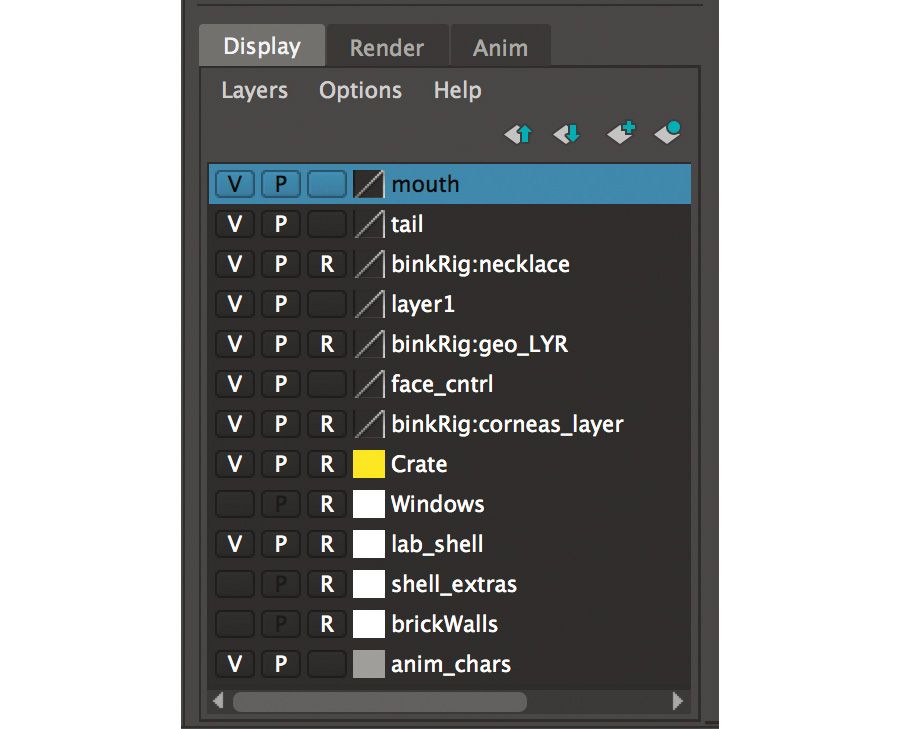
Task: Show the hidden Windows layer
Action: (235, 504)
